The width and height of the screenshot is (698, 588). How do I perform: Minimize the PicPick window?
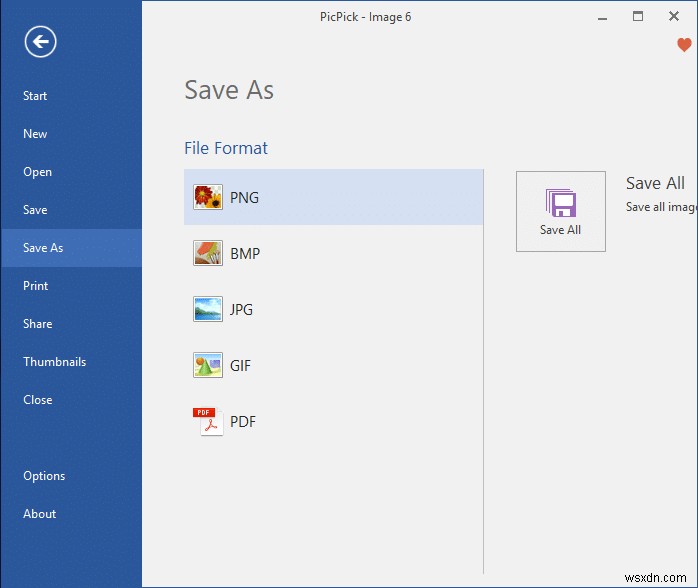[x=602, y=17]
